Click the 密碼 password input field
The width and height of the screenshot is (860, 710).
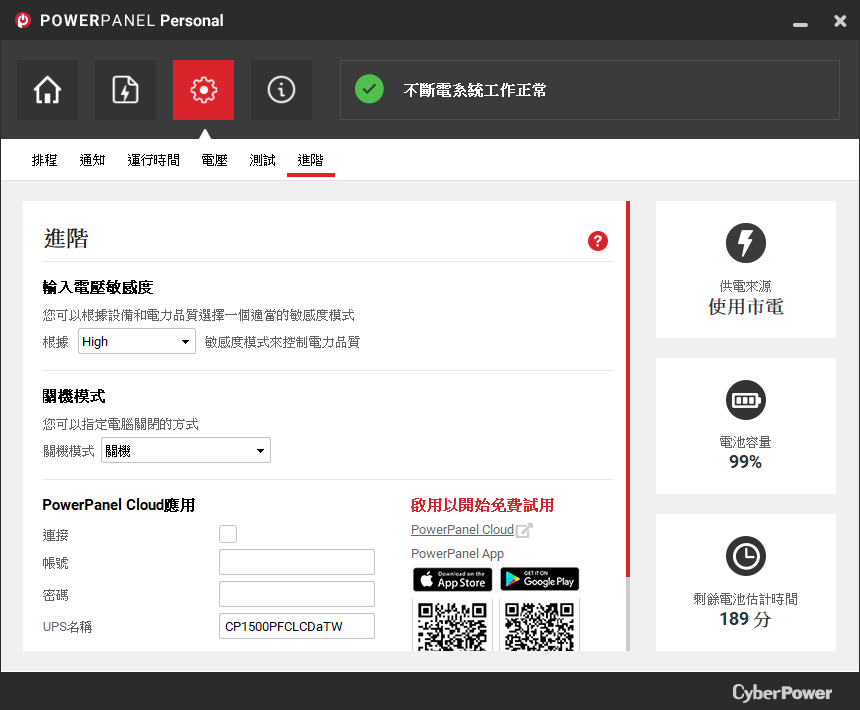pyautogui.click(x=297, y=594)
